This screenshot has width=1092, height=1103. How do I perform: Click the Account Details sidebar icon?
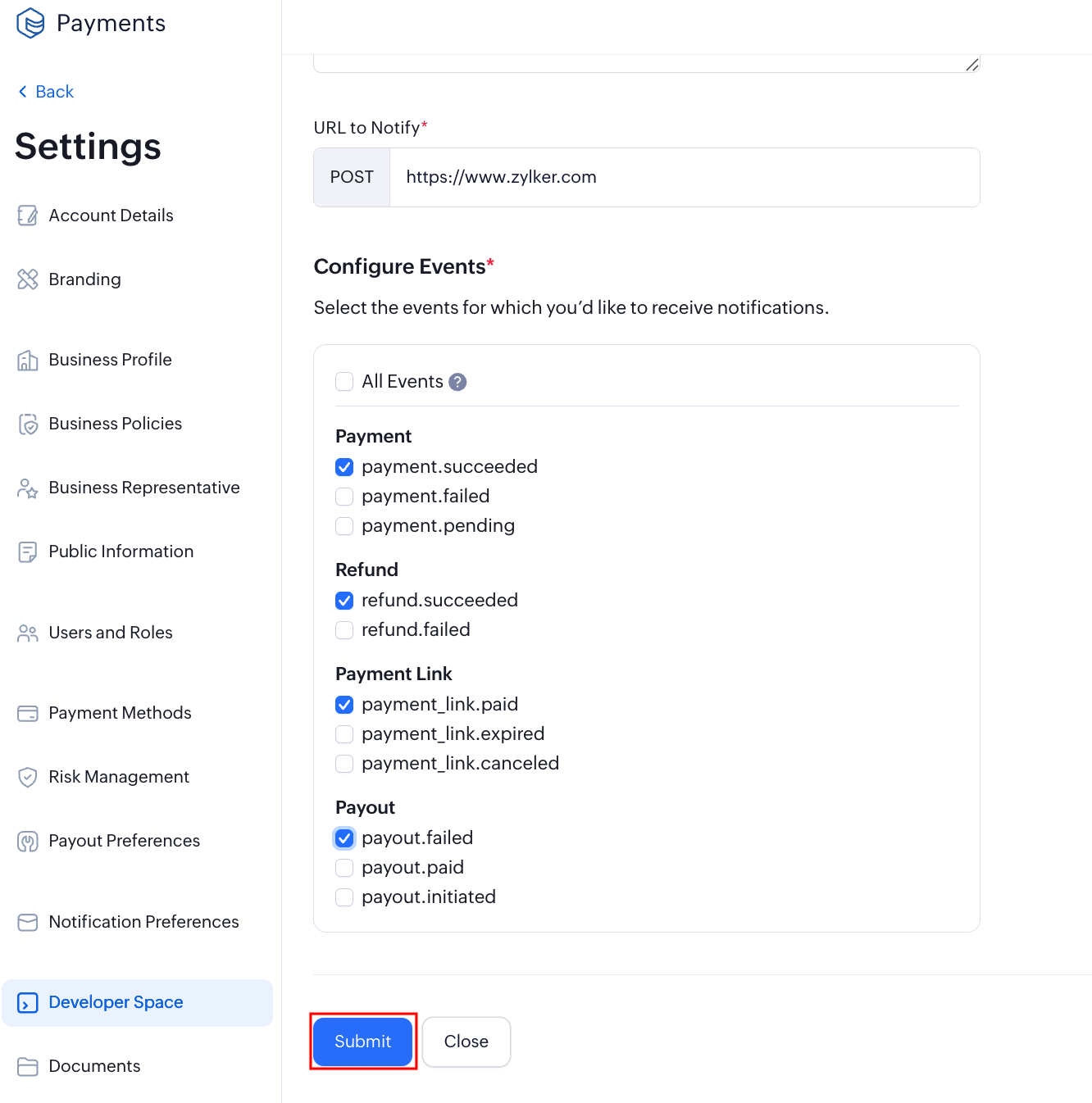pos(28,216)
